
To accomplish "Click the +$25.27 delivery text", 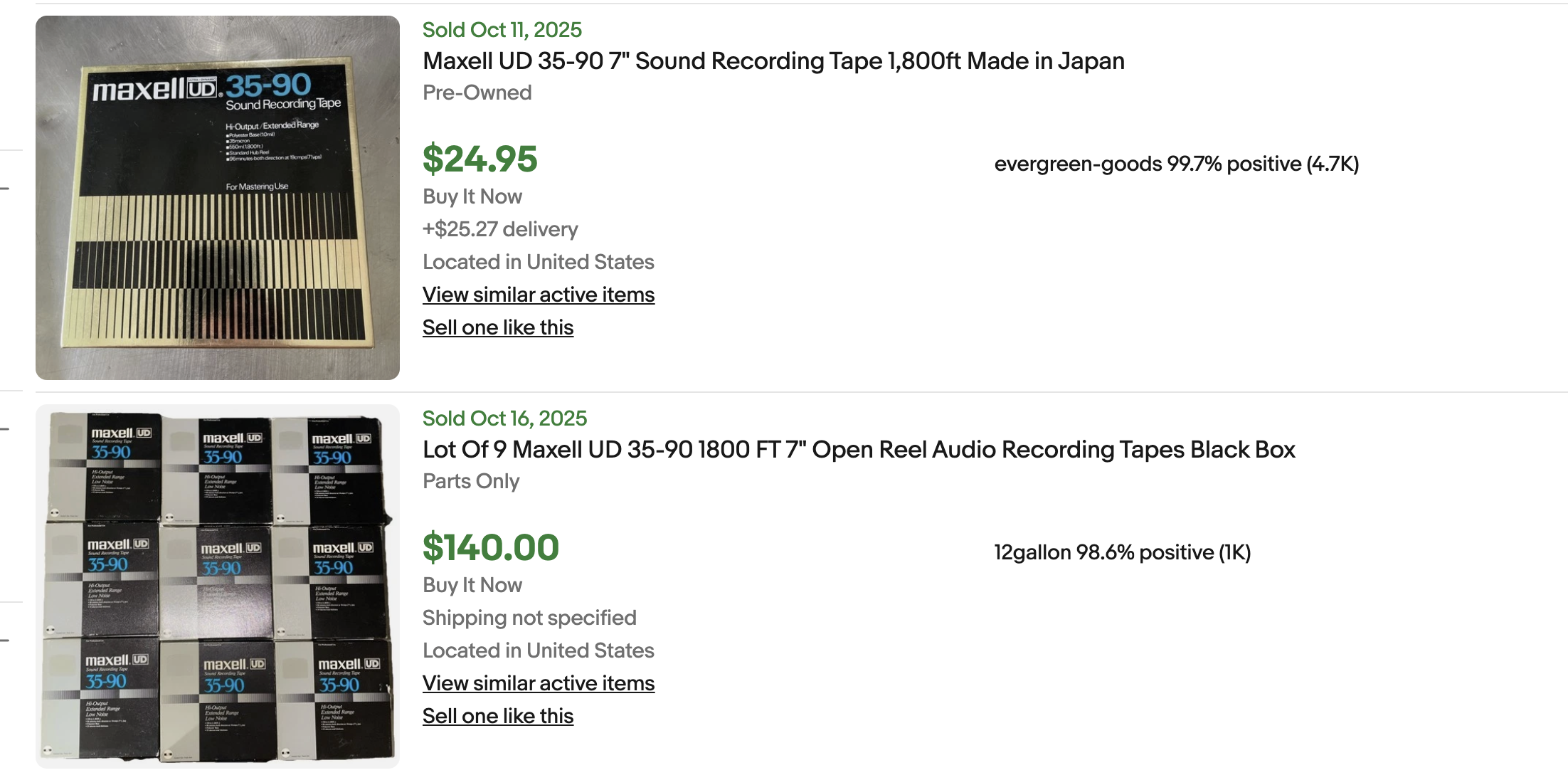I will coord(500,229).
